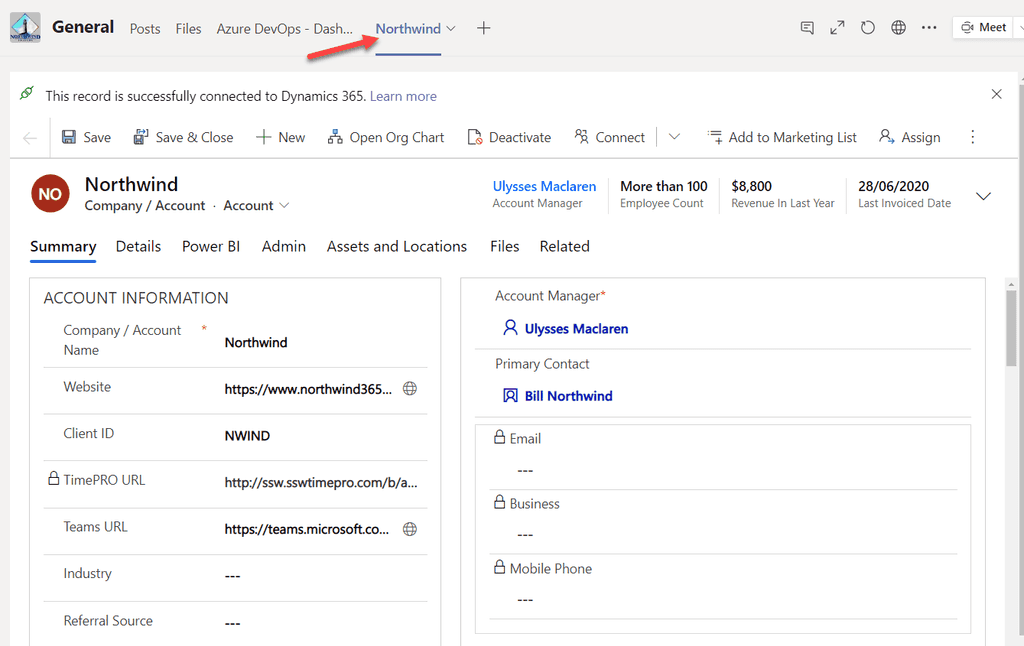Reload the tab with refresh icon
Viewport: 1024px width, 646px height.
(x=867, y=28)
